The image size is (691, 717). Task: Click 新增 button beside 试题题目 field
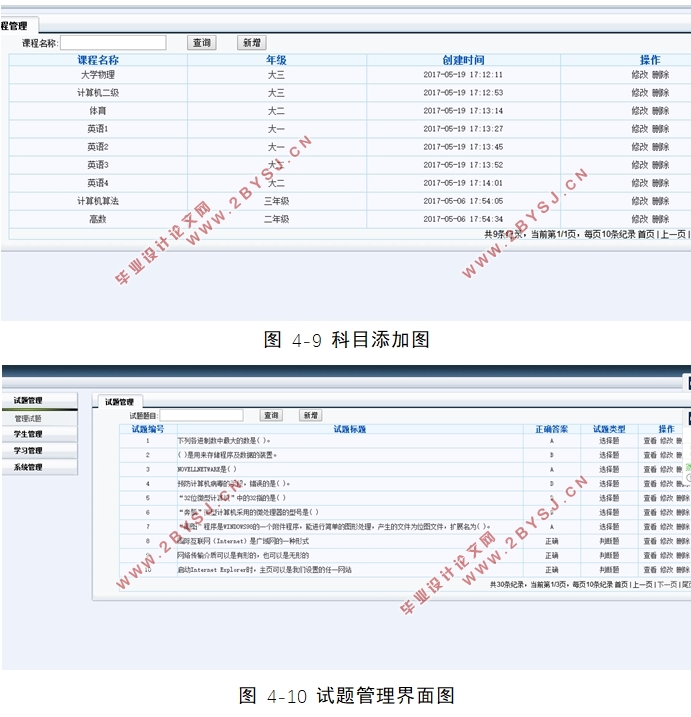point(311,415)
